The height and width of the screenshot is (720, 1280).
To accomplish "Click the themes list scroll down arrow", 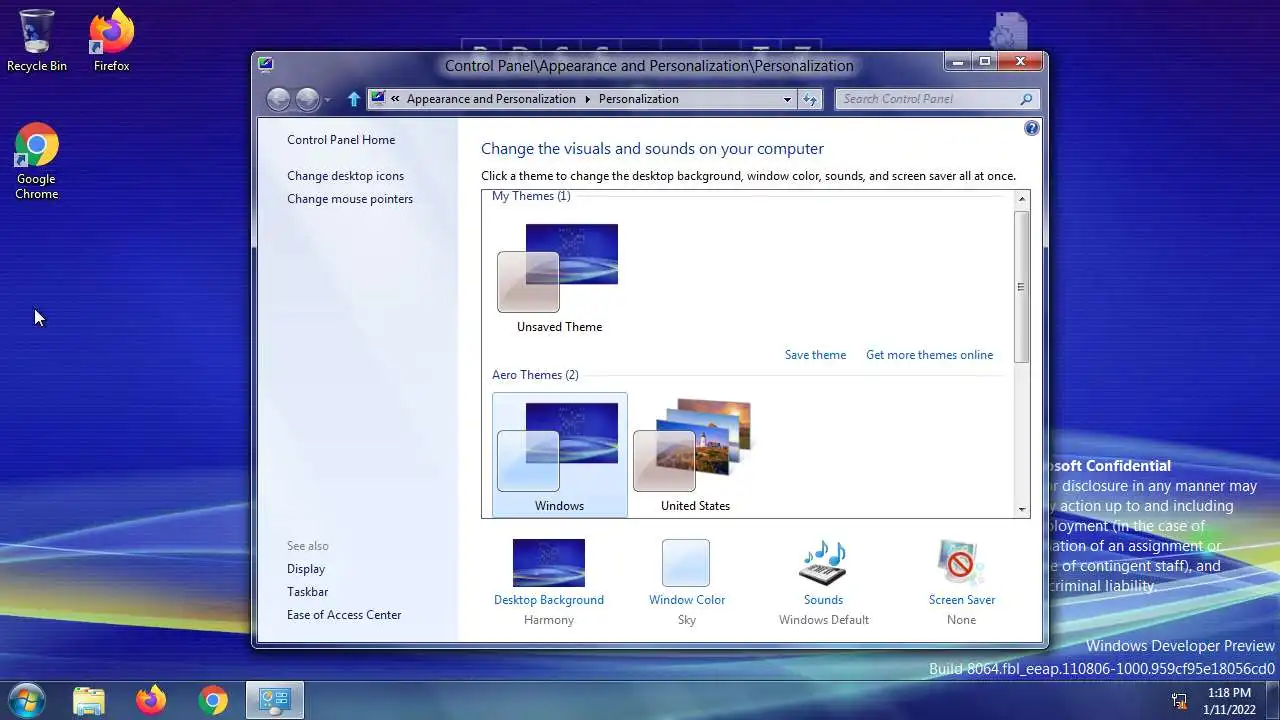I will pyautogui.click(x=1022, y=509).
